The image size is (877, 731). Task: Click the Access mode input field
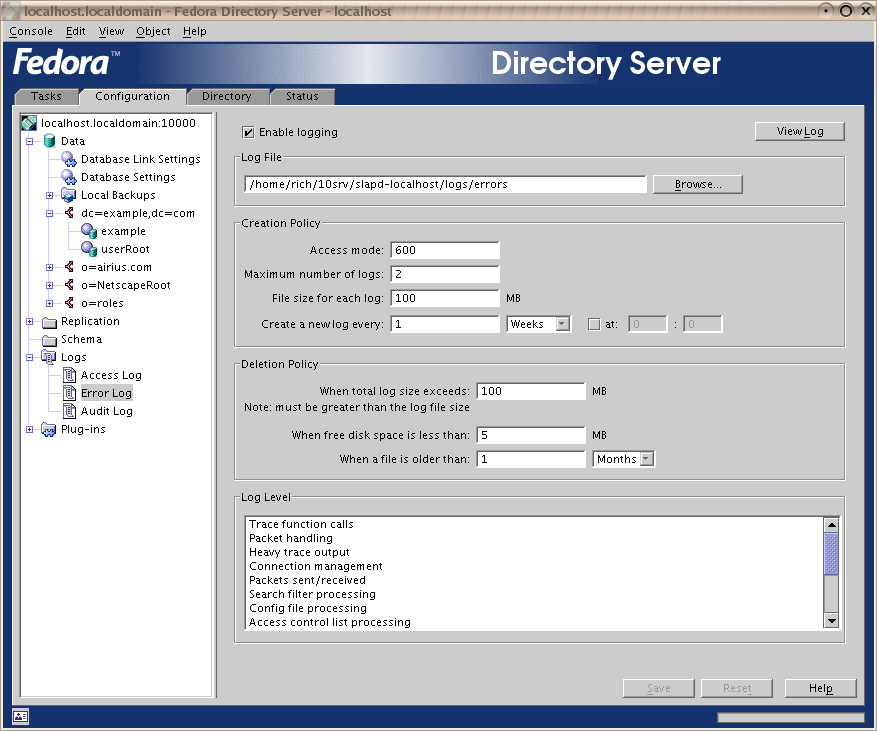click(445, 250)
